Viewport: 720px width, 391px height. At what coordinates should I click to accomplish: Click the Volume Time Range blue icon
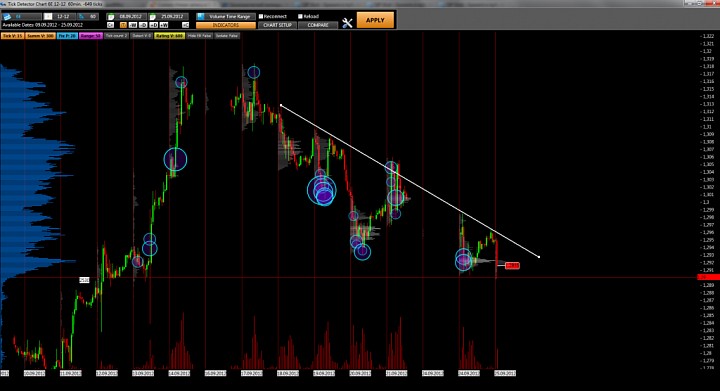pyautogui.click(x=200, y=16)
